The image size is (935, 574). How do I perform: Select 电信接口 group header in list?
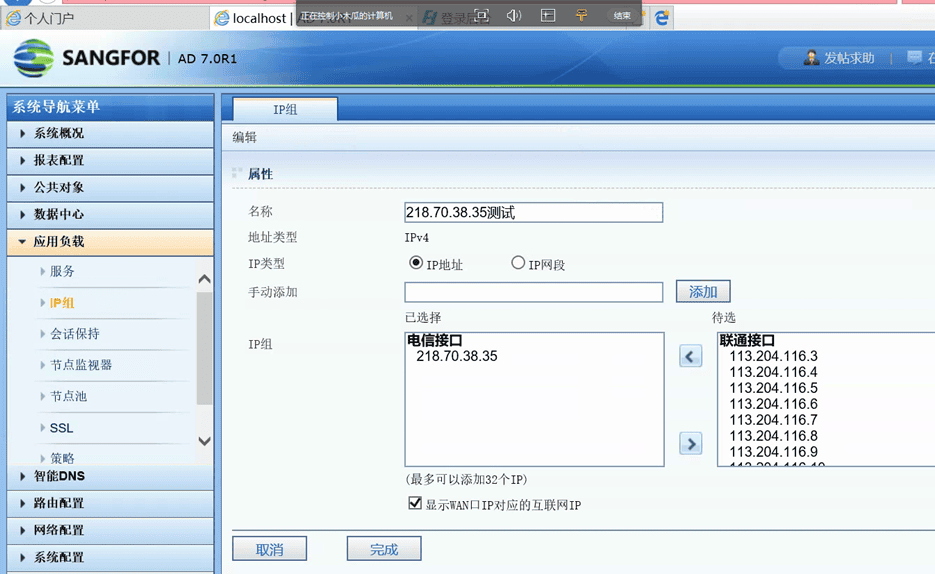435,340
